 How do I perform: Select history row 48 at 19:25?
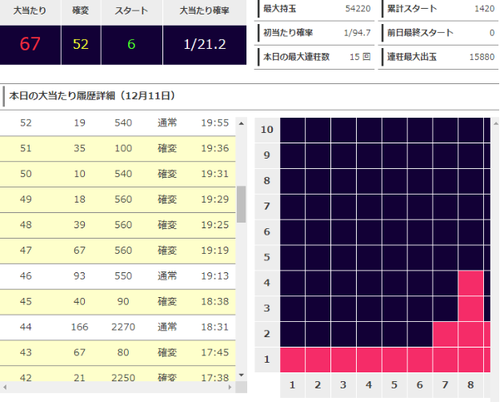point(118,225)
